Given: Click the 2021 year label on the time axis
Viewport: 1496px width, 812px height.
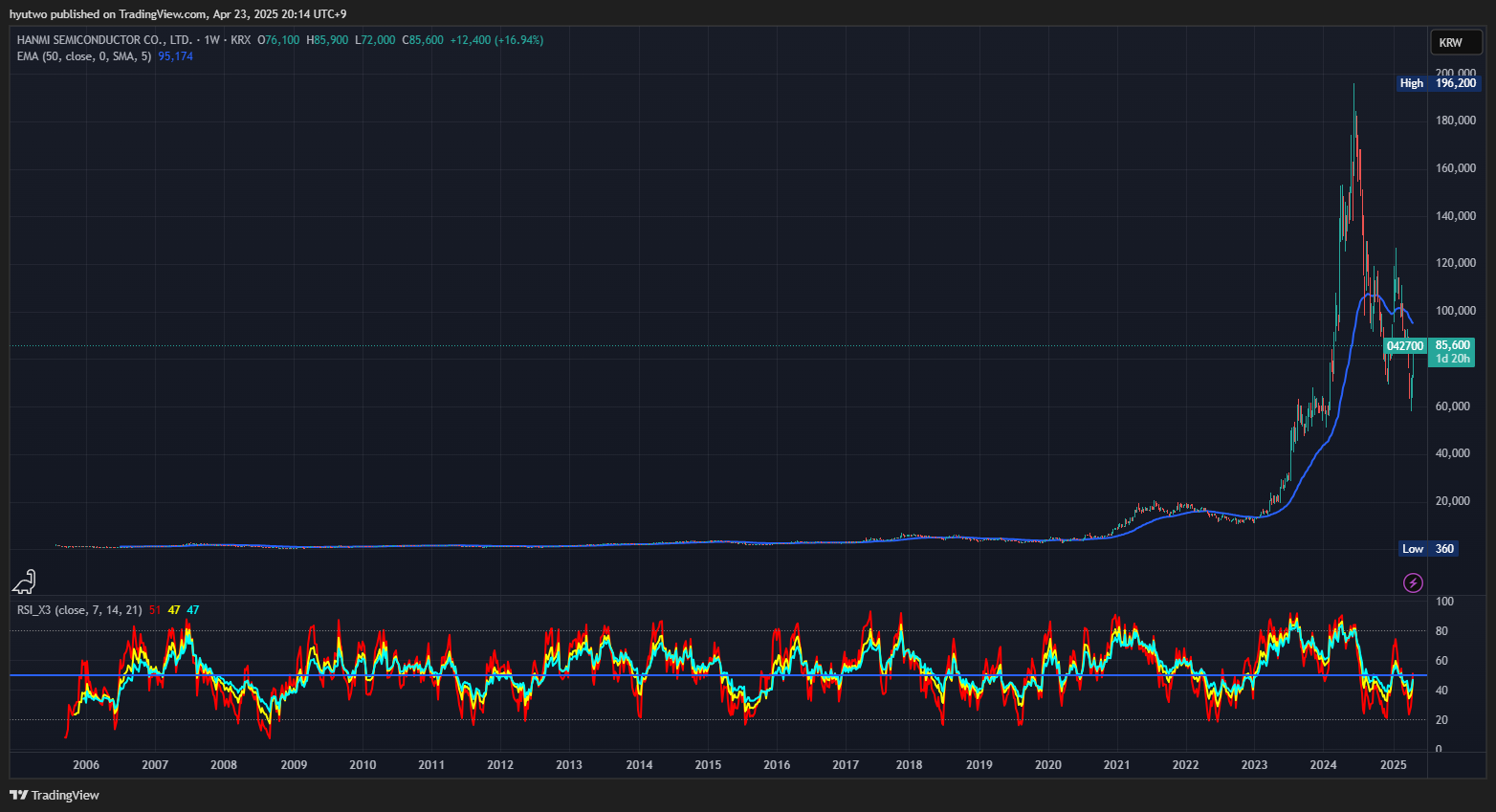Looking at the screenshot, I should click(x=1116, y=765).
